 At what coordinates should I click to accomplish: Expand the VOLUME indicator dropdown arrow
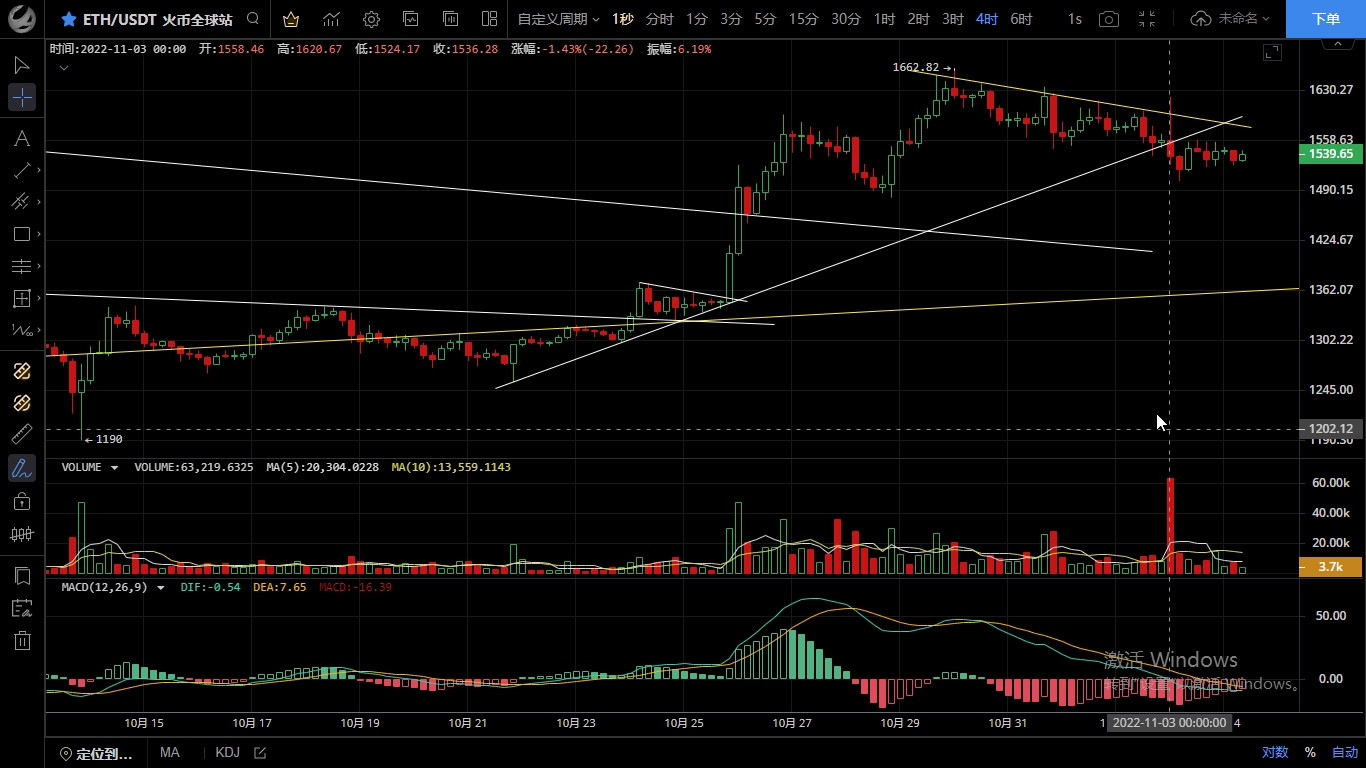[114, 467]
